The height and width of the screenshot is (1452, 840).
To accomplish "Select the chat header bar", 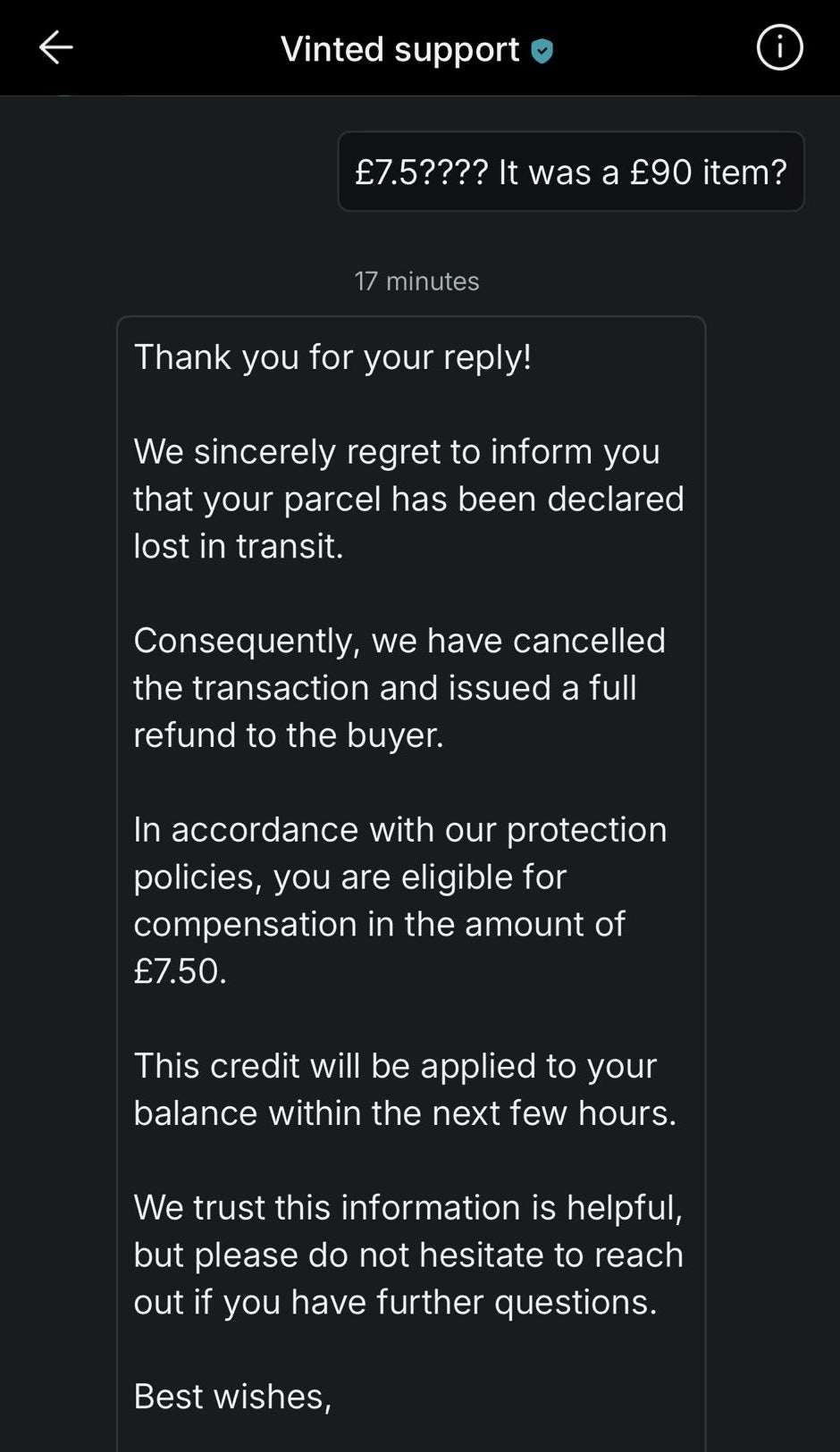I will tap(420, 48).
